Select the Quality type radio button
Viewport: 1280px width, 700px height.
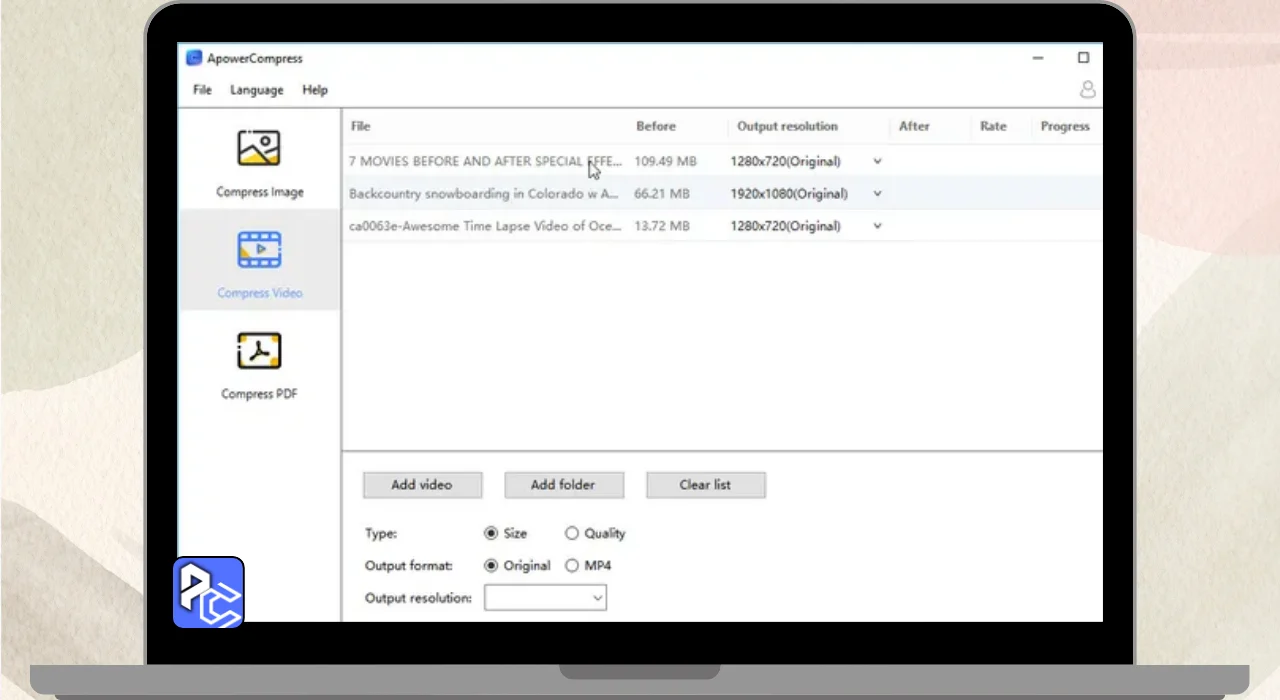[572, 534]
